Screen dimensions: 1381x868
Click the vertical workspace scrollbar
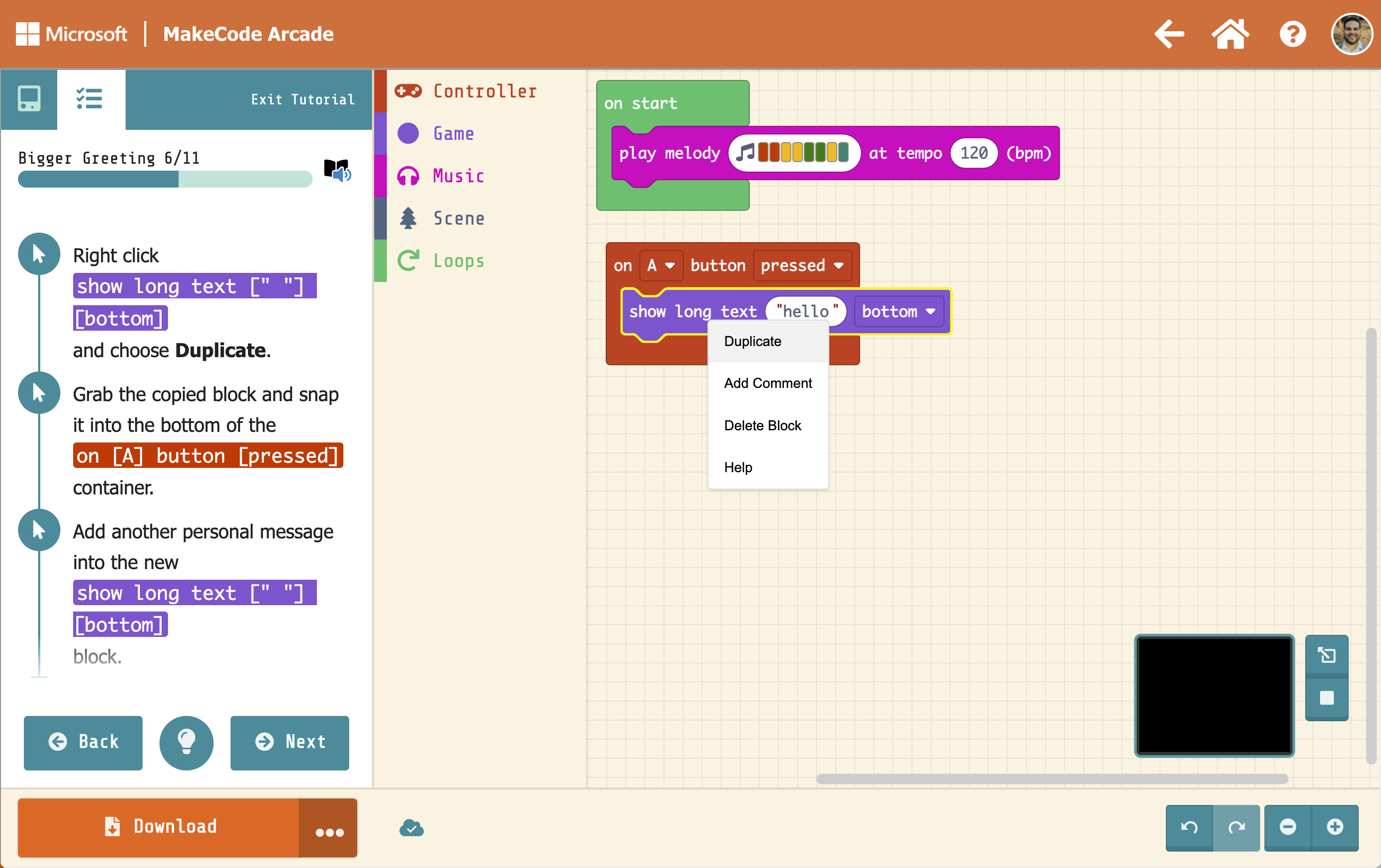(1371, 546)
